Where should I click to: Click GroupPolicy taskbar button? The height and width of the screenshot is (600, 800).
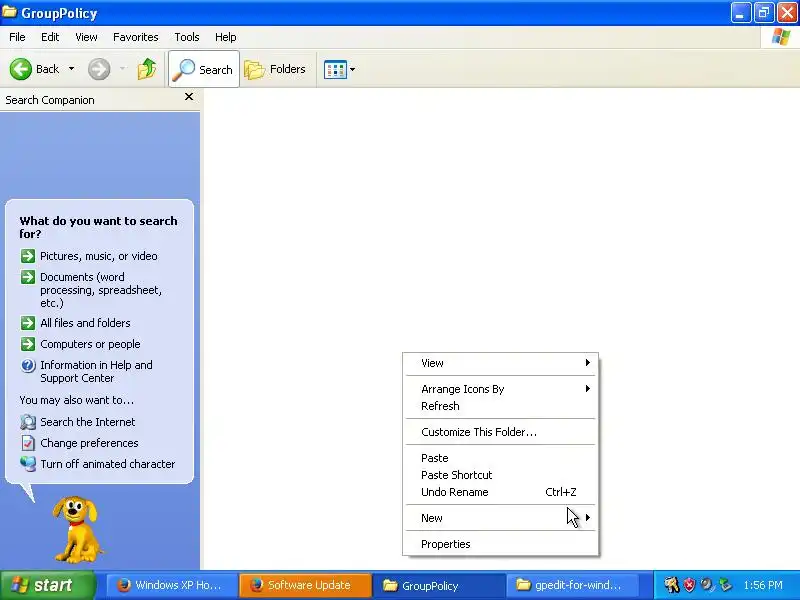click(439, 585)
